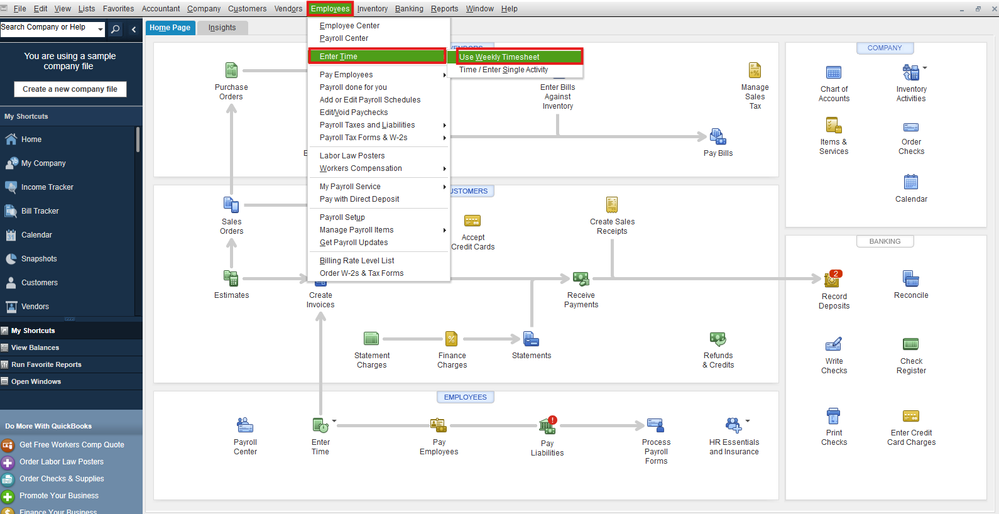Choose Edit/Void Paychecks menu item

354,113
